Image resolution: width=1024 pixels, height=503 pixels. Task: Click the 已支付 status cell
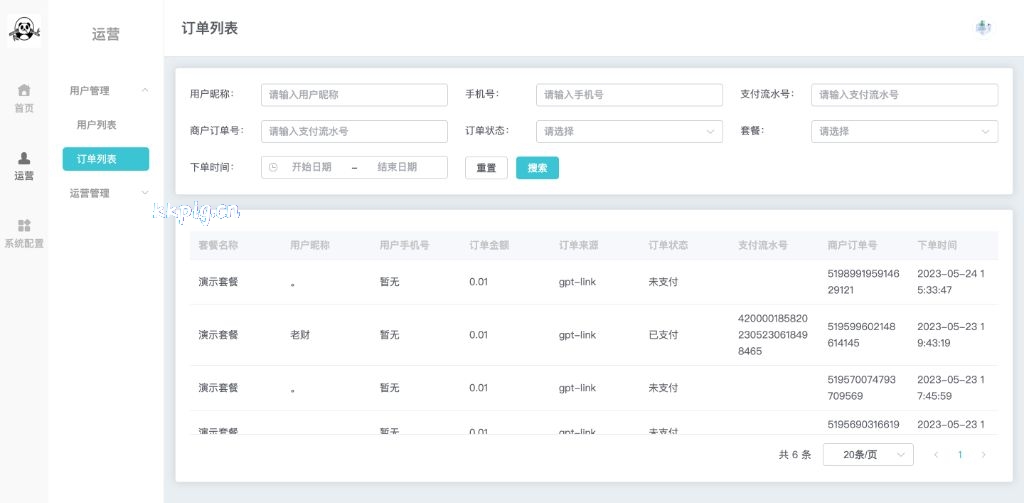(x=663, y=335)
